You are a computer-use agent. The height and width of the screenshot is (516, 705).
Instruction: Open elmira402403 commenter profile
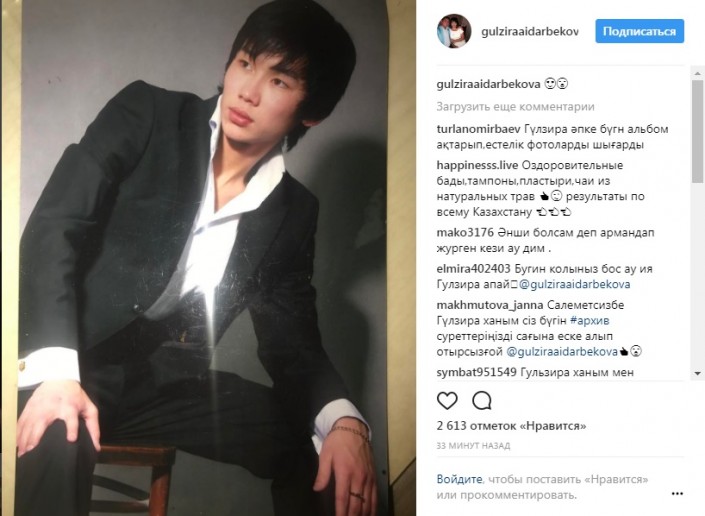click(x=473, y=269)
